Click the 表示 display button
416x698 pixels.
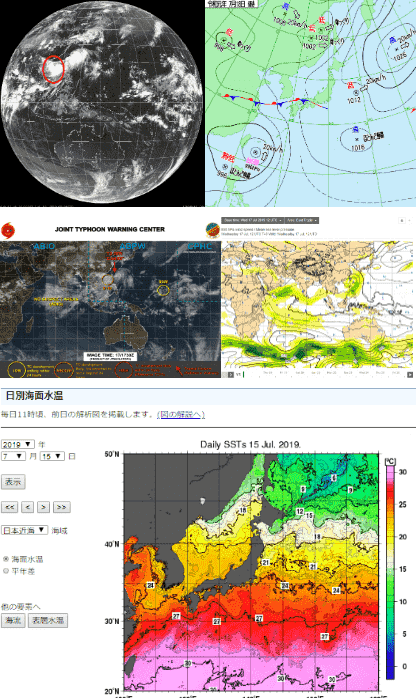coord(13,482)
